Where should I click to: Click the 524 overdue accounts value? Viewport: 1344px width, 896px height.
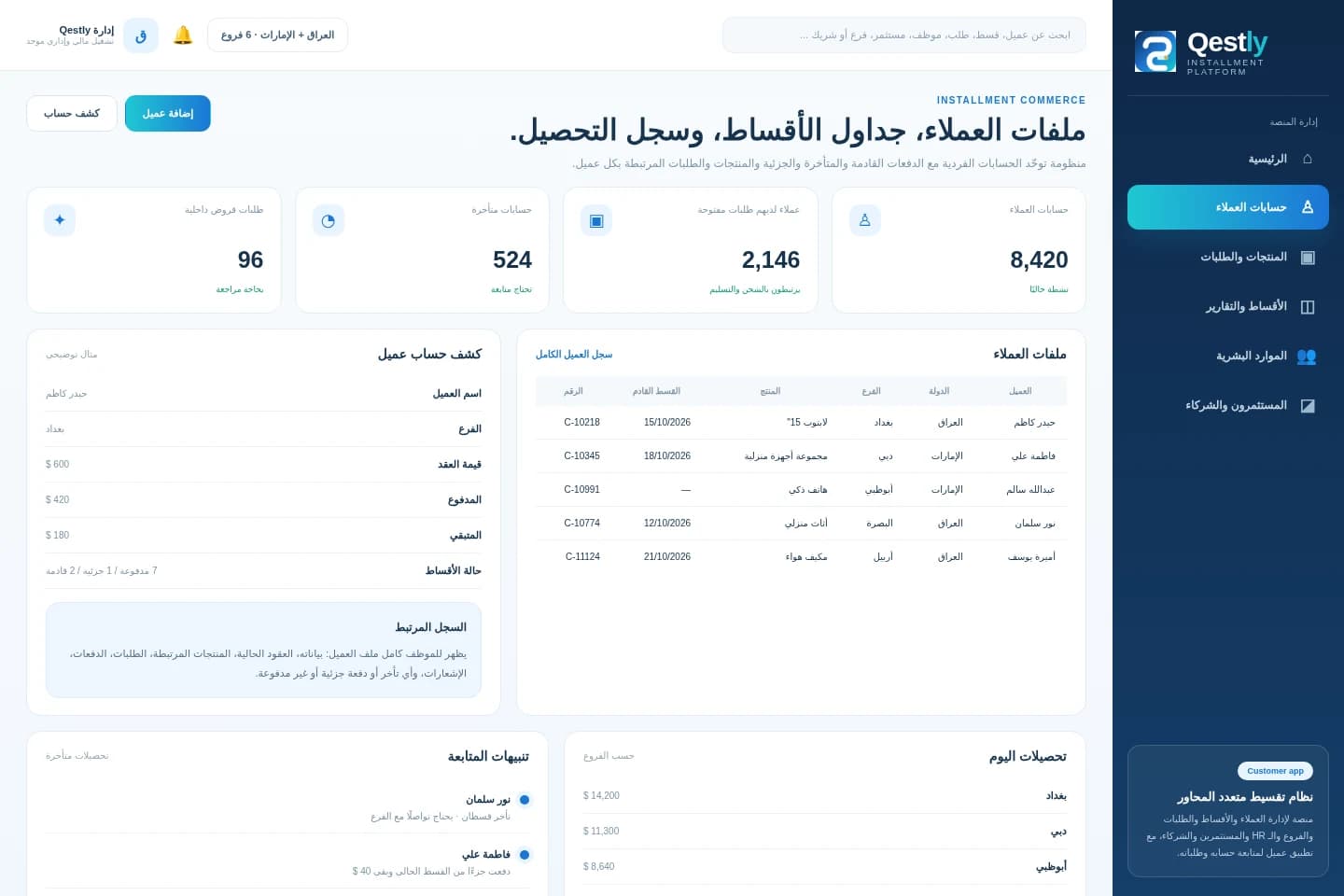(512, 259)
